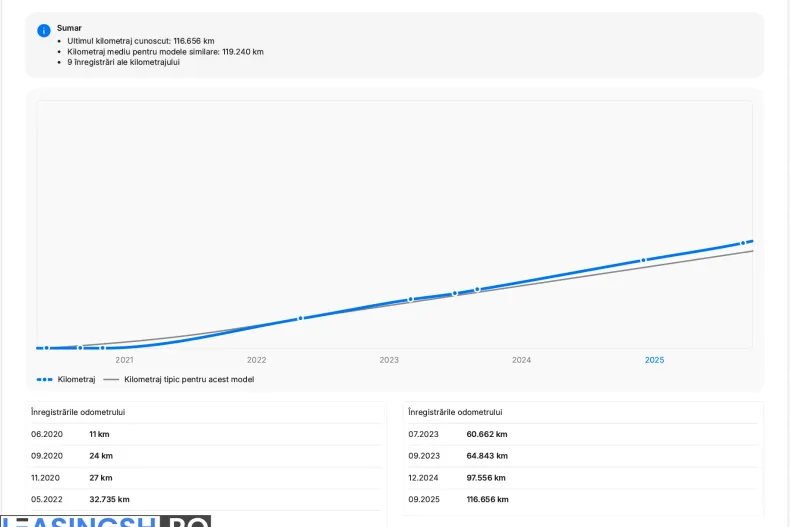Select the 05.2022 record showing 32.735 km

205,499
